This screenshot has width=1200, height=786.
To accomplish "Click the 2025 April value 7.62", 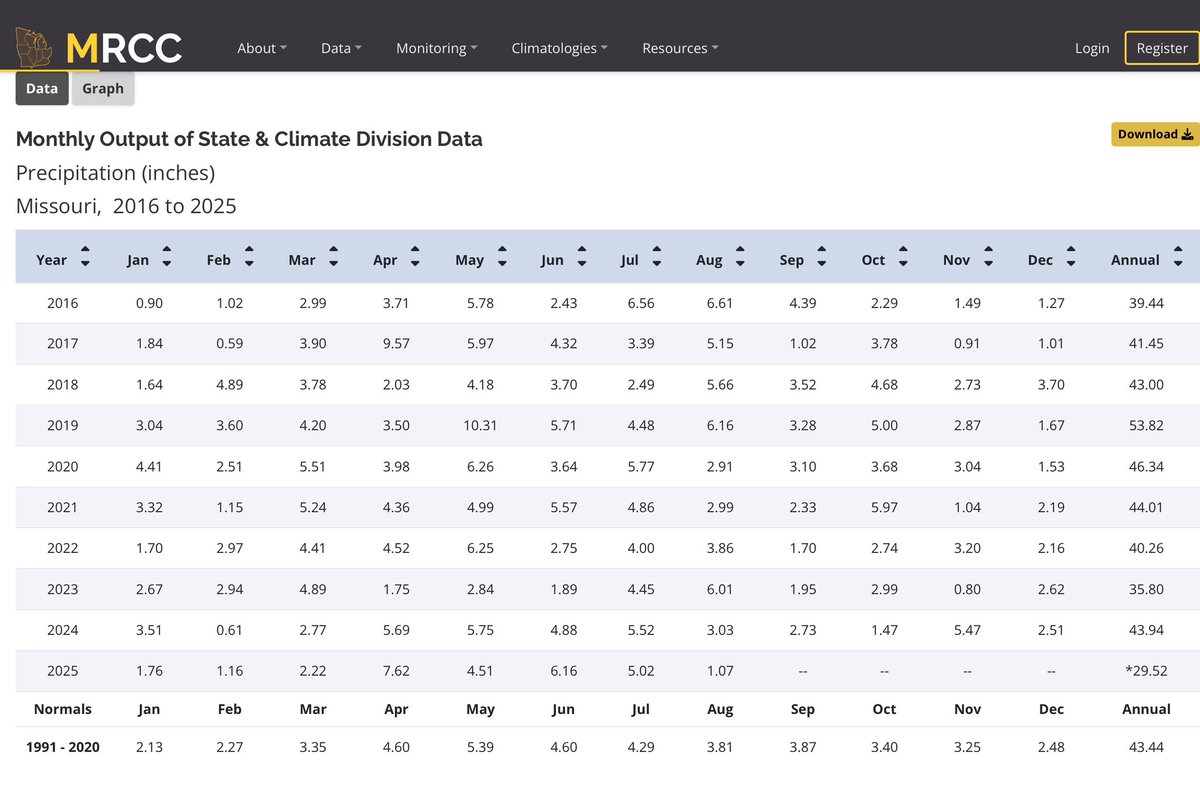I will pyautogui.click(x=396, y=671).
